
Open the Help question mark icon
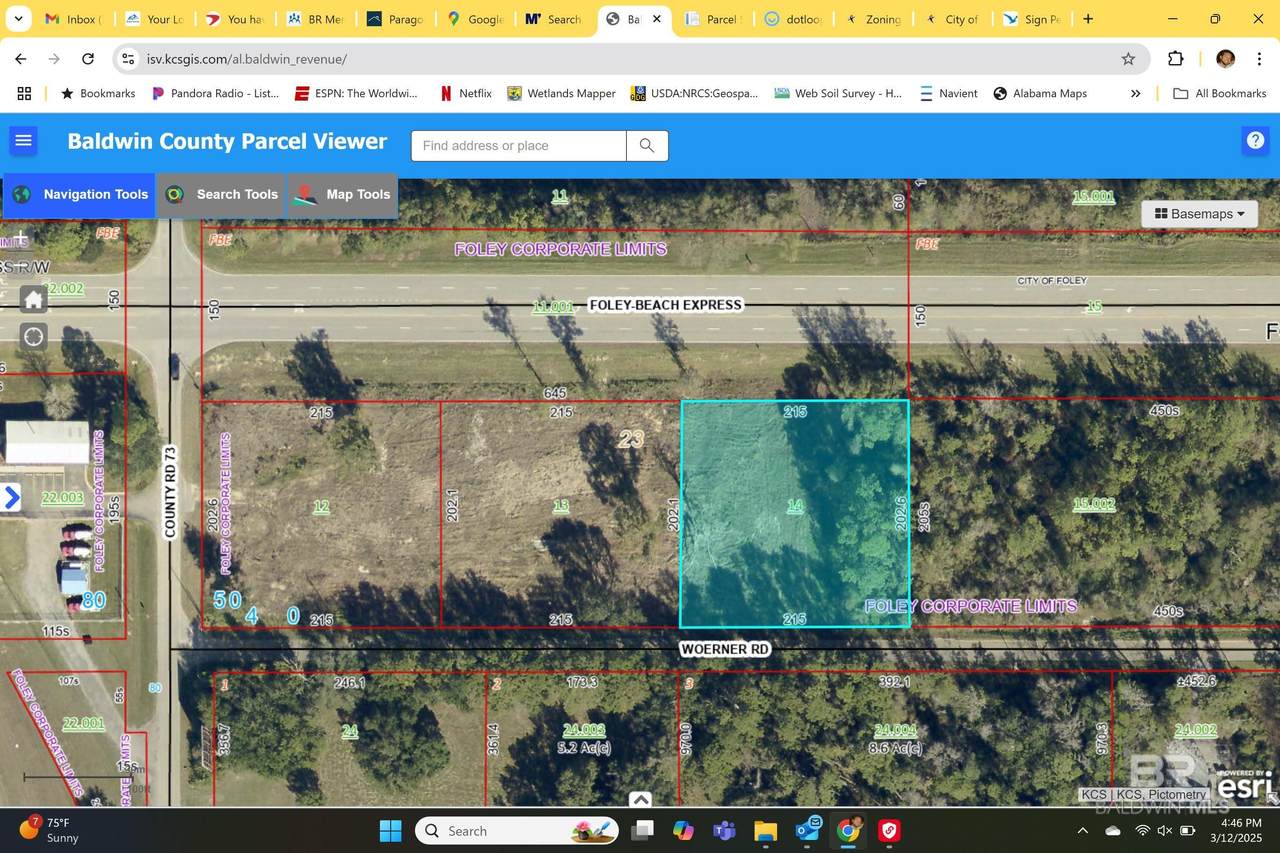(1255, 141)
